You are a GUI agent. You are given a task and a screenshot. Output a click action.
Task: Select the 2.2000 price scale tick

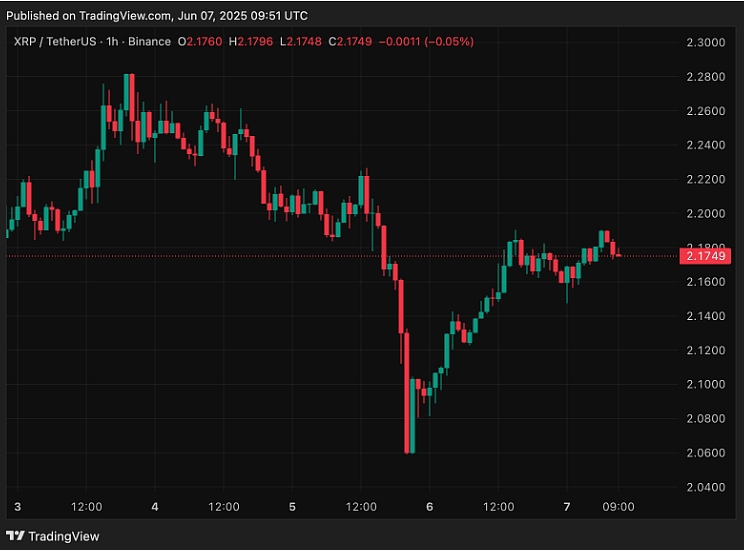(x=706, y=214)
